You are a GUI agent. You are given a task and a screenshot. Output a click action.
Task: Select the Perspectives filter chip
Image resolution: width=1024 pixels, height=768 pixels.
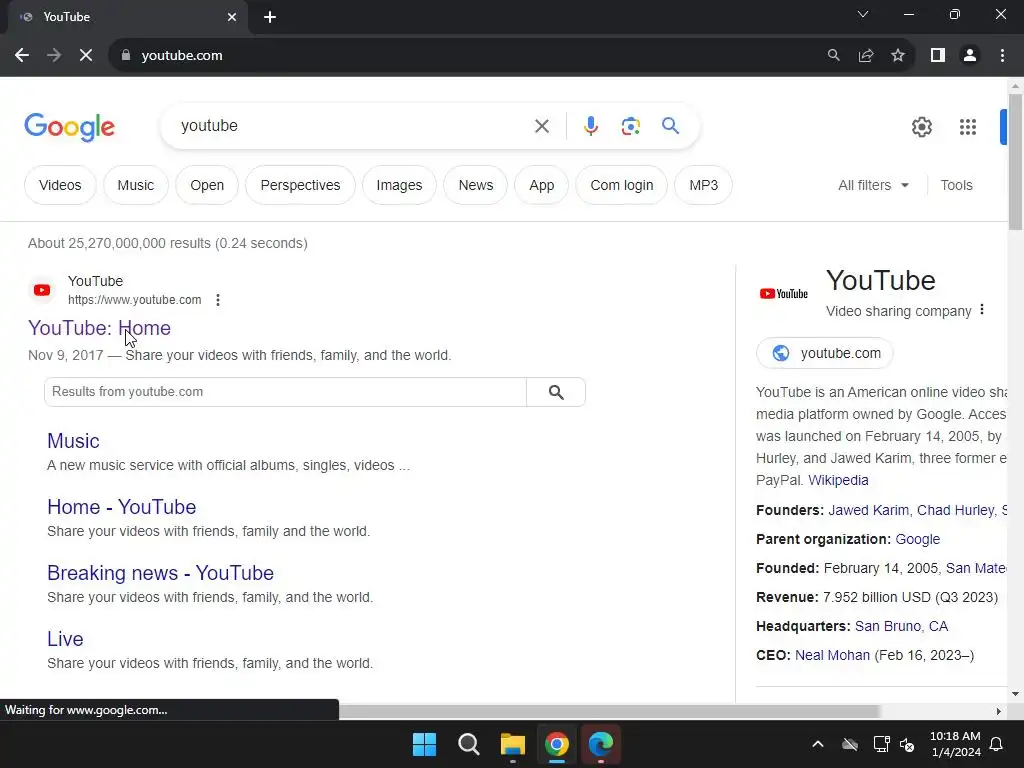point(300,185)
